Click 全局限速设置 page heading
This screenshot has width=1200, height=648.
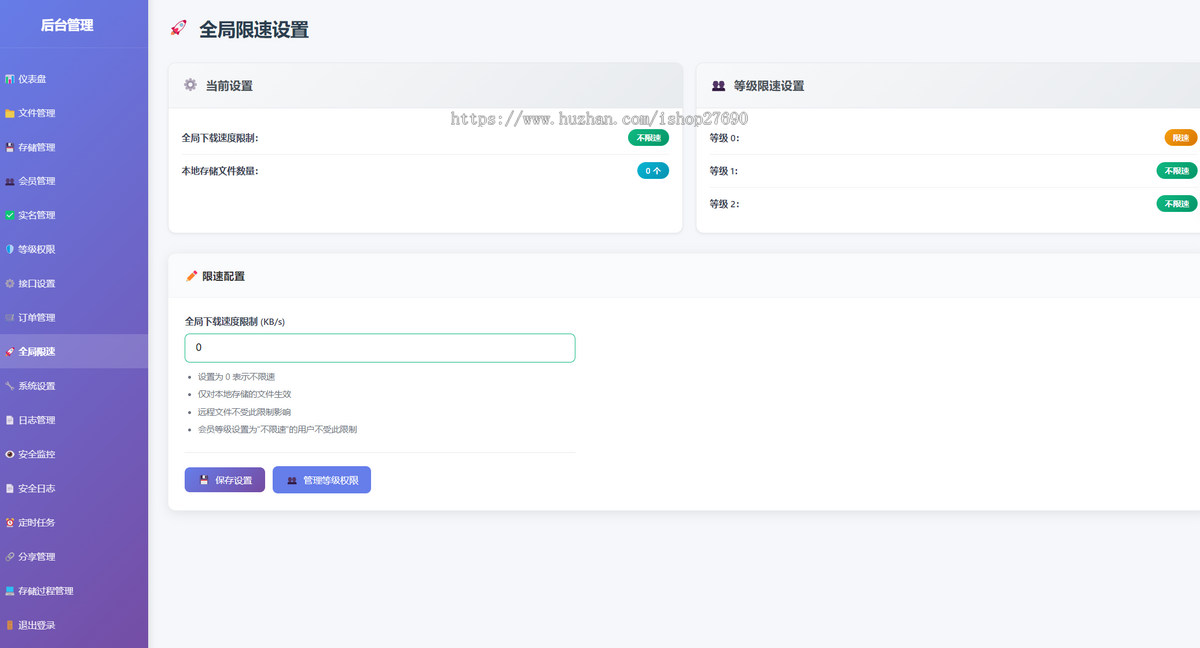pos(254,29)
